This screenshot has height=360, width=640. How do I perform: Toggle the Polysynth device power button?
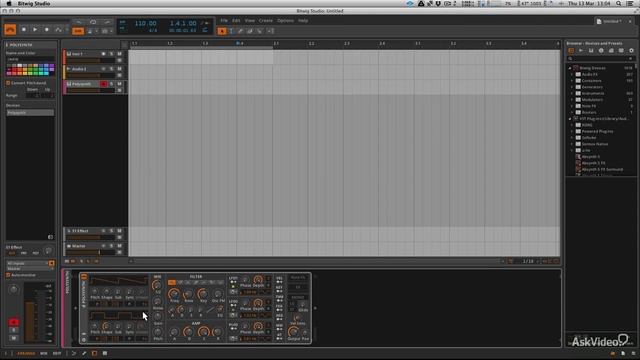click(84, 277)
